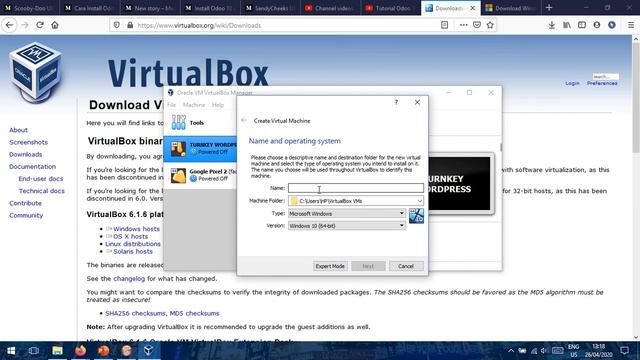640x360 pixels.
Task: Open the Machine menu in VirtualBox Manager
Action: 194,105
